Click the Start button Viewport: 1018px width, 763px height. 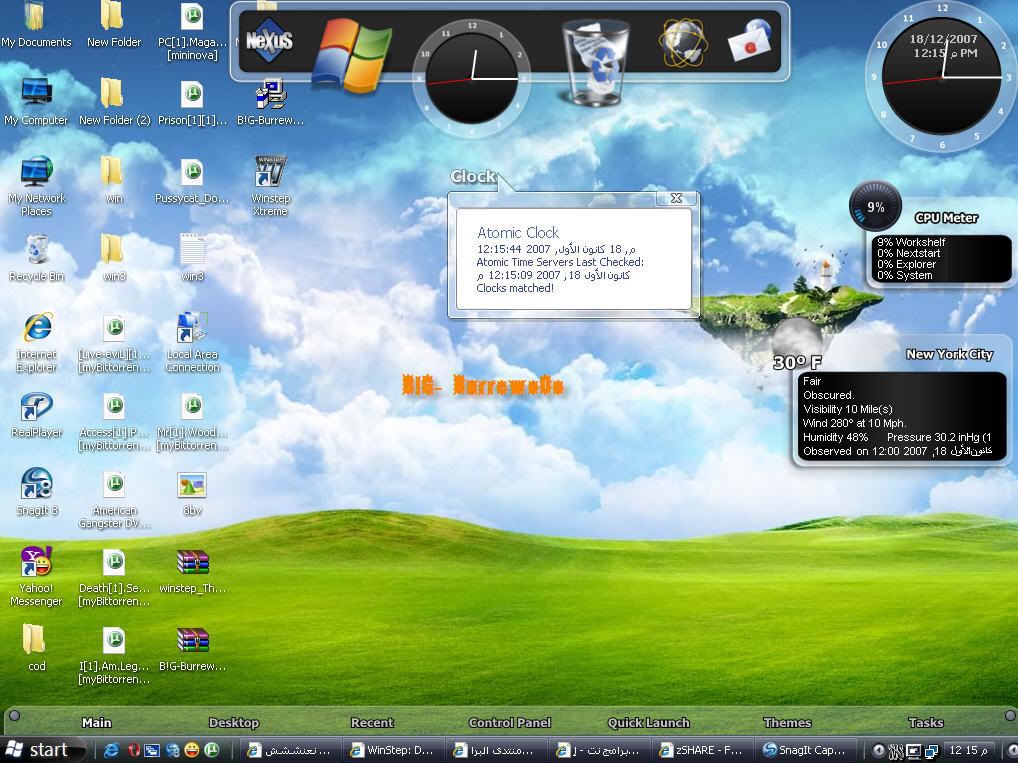click(x=40, y=750)
